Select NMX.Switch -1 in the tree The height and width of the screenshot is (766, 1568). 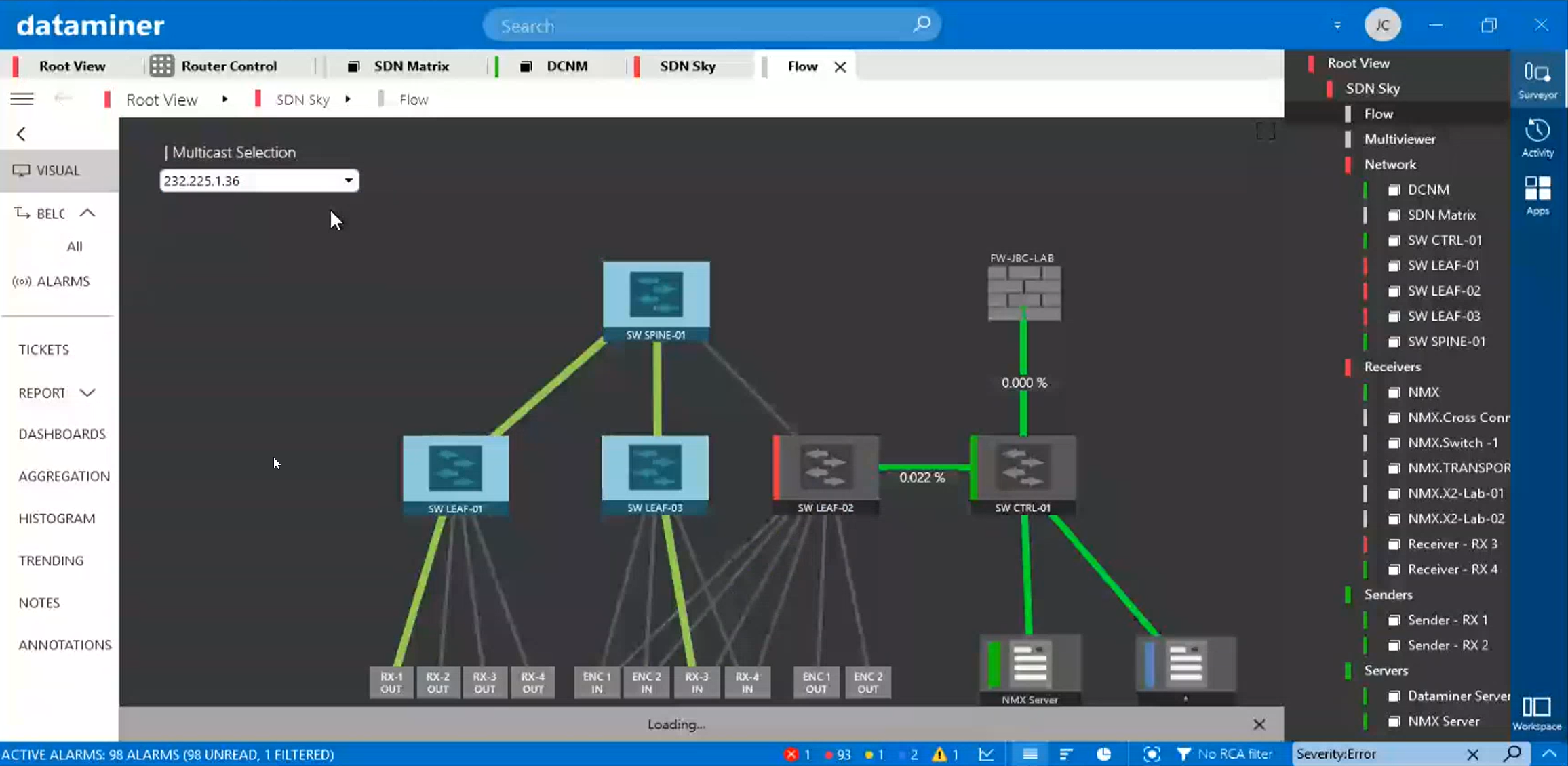1453,443
